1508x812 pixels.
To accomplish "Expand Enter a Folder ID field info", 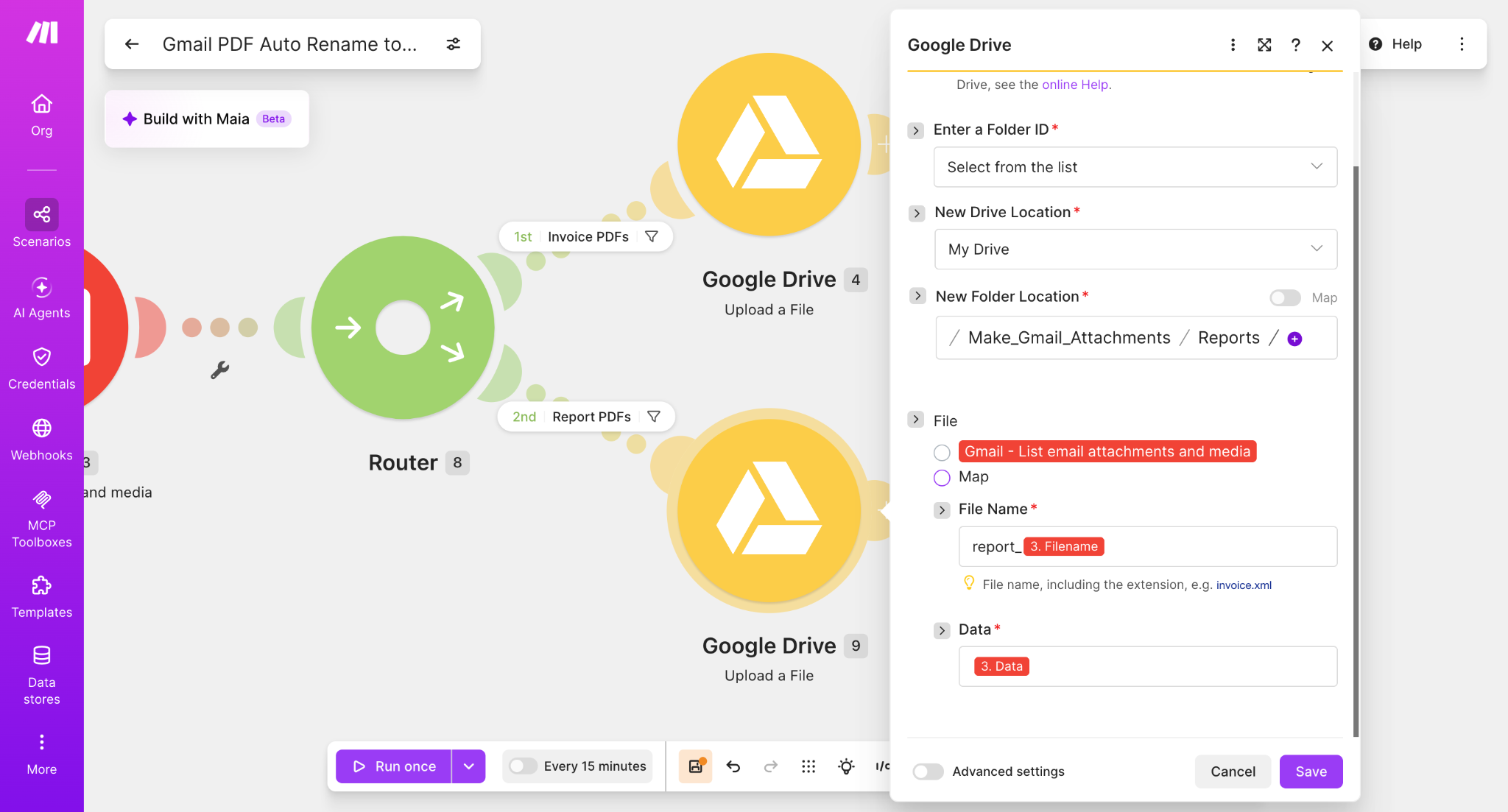I will pos(915,130).
